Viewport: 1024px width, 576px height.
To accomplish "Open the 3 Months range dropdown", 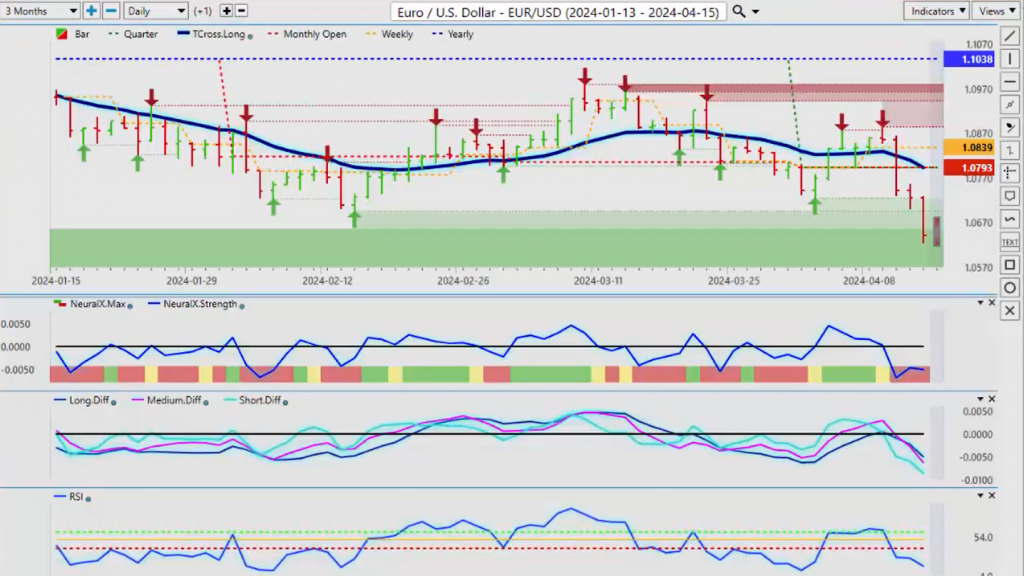I will click(40, 11).
